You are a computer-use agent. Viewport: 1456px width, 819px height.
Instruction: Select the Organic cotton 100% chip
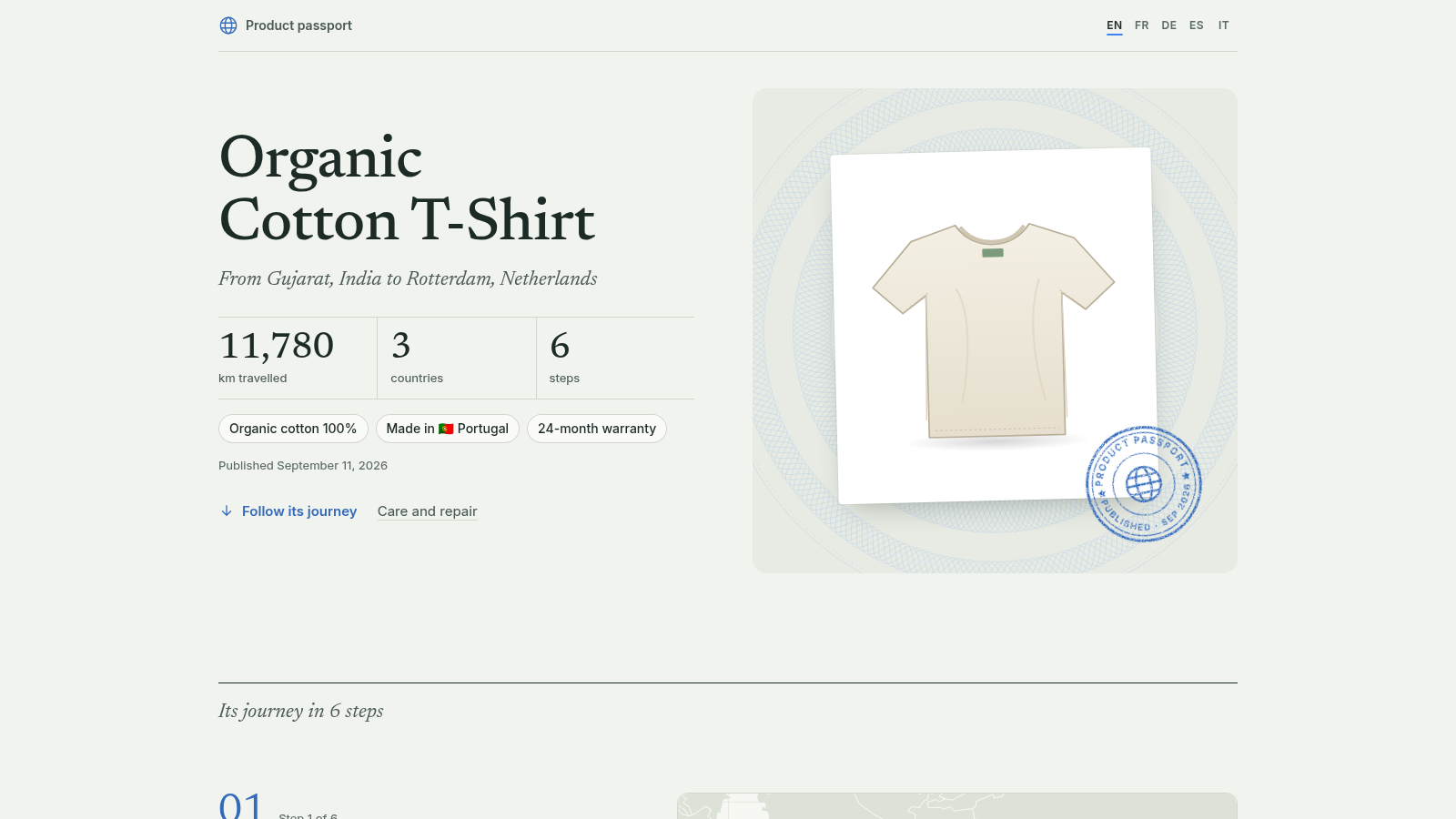tap(293, 429)
